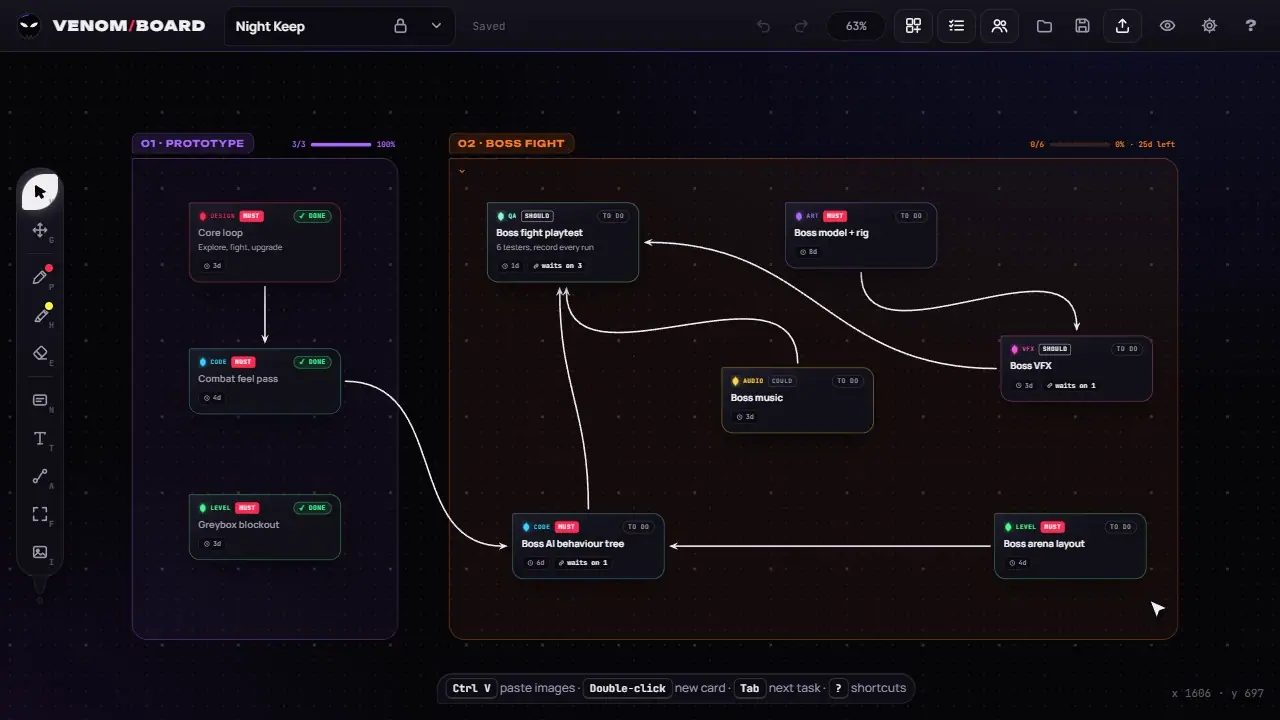Click the Boss AI behaviour tree card title
The height and width of the screenshot is (720, 1280).
572,544
